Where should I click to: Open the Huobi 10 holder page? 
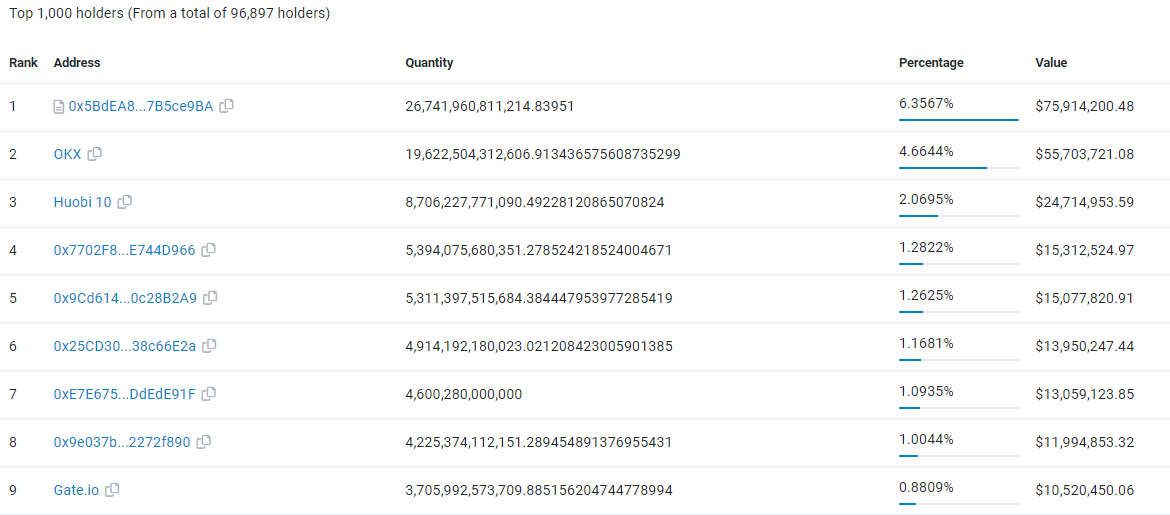coord(82,202)
